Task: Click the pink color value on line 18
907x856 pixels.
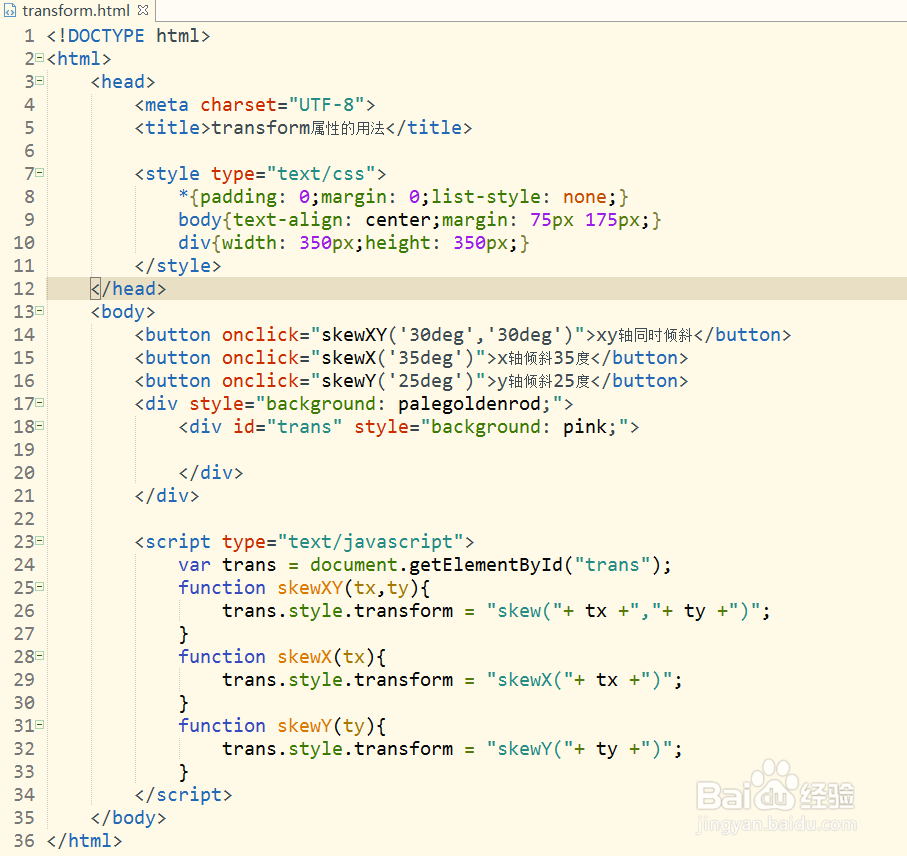Action: pos(585,427)
